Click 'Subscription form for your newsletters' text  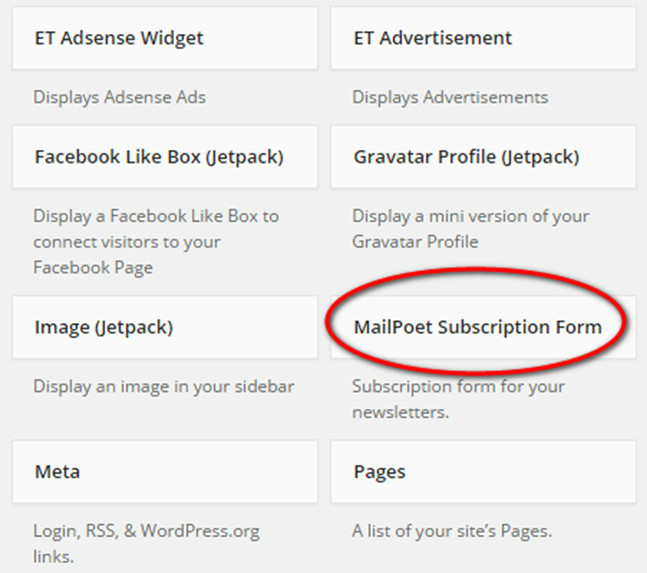click(458, 399)
